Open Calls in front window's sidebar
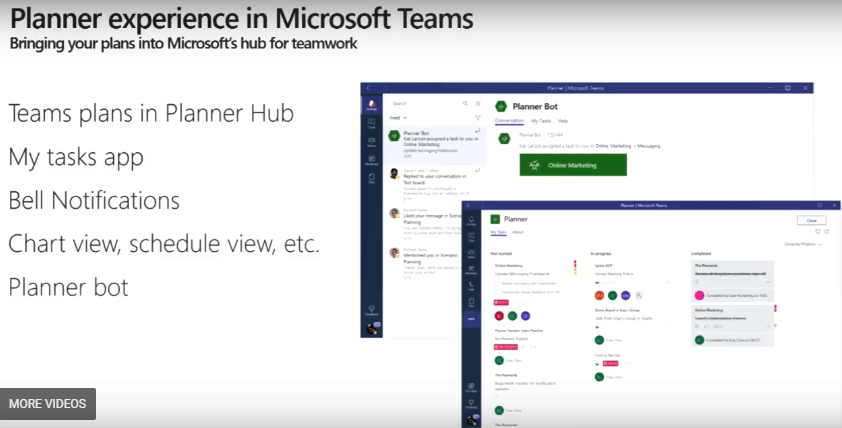This screenshot has width=842, height=428. (x=471, y=286)
